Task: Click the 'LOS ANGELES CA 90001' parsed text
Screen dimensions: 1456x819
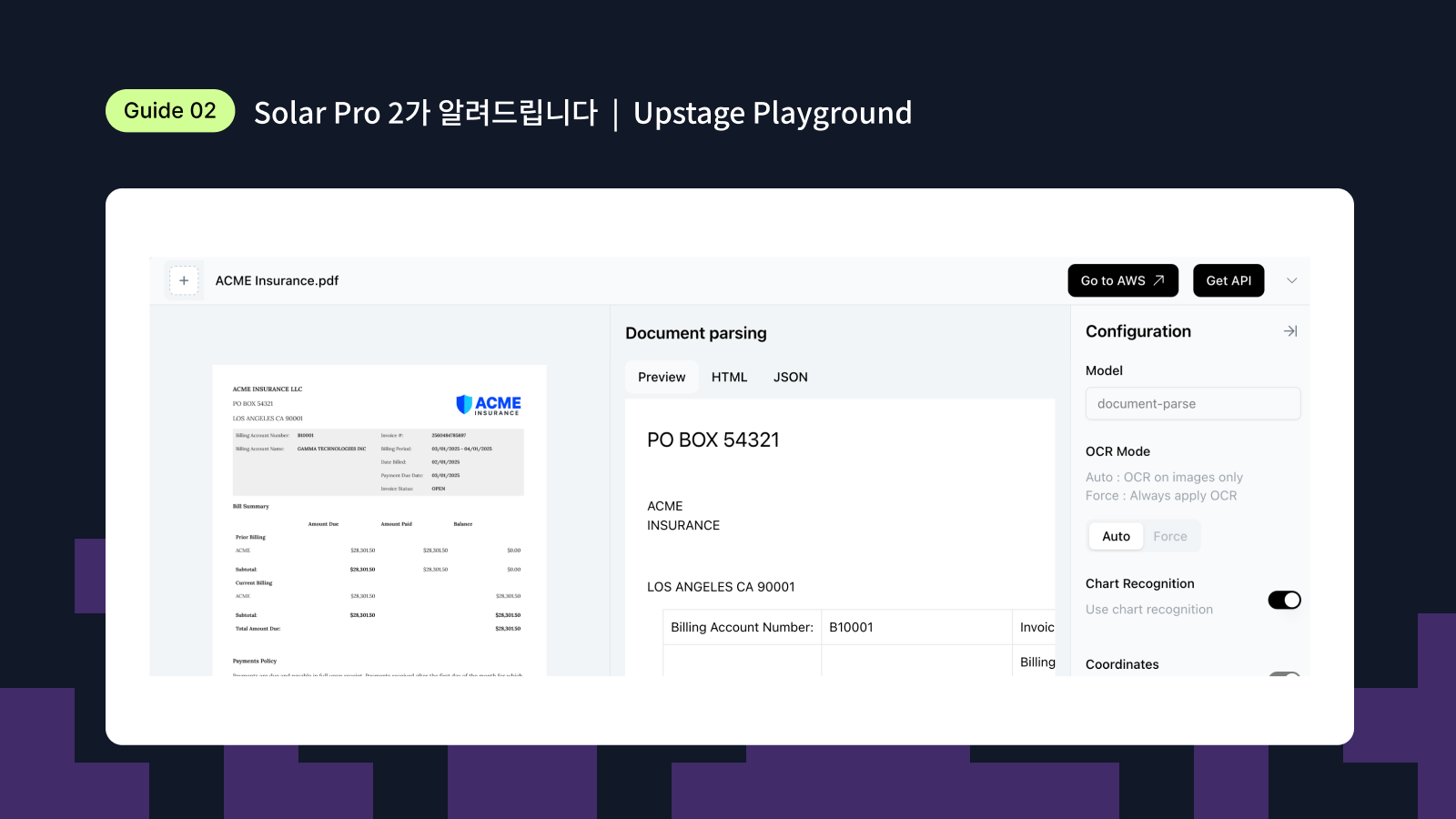Action: pos(721,587)
